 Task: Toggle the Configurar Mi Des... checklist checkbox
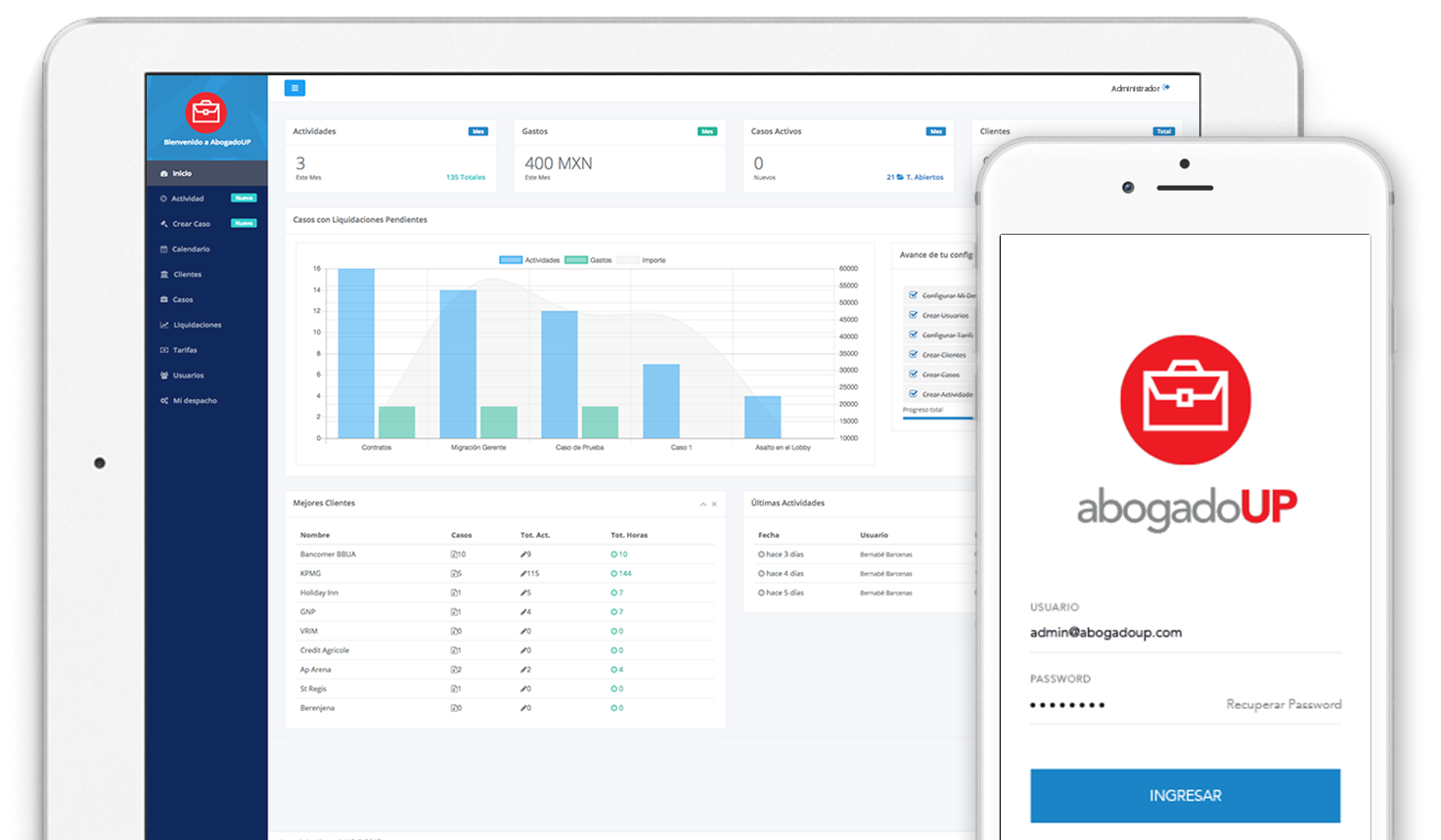pyautogui.click(x=913, y=294)
